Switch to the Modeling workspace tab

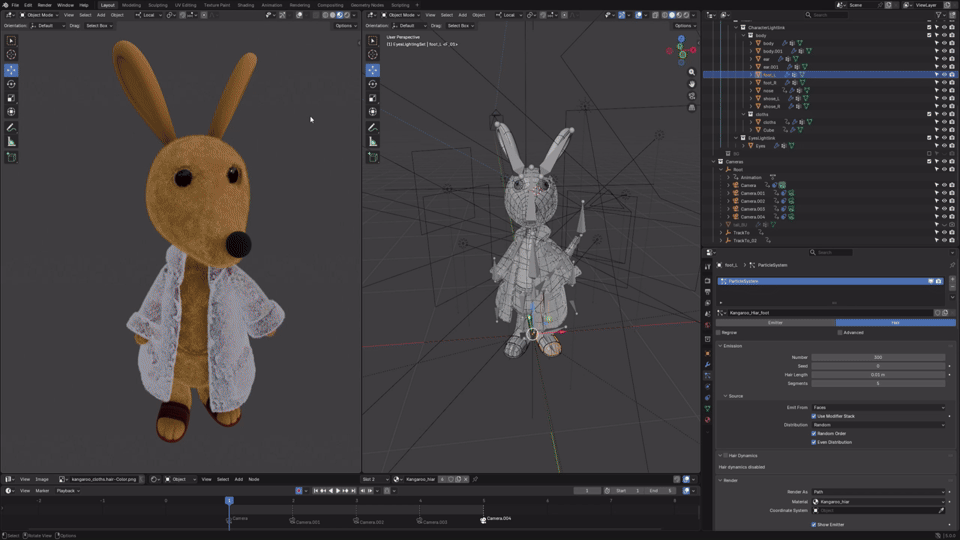click(x=131, y=5)
